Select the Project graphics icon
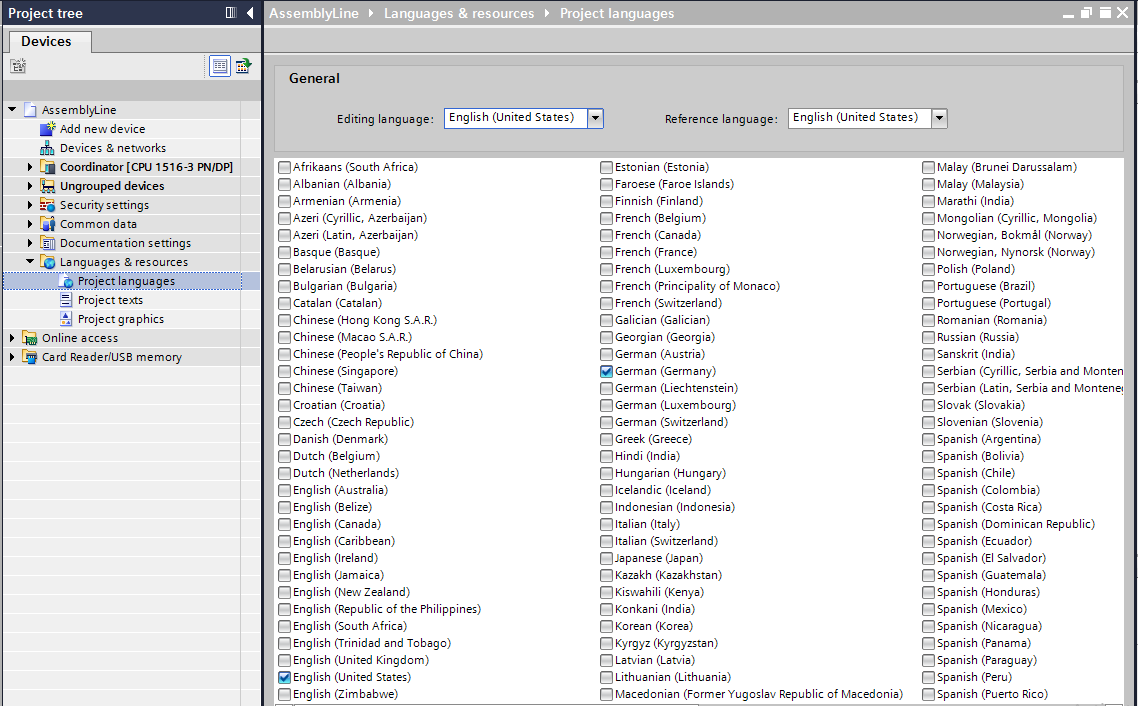The height and width of the screenshot is (706, 1138). coord(67,319)
